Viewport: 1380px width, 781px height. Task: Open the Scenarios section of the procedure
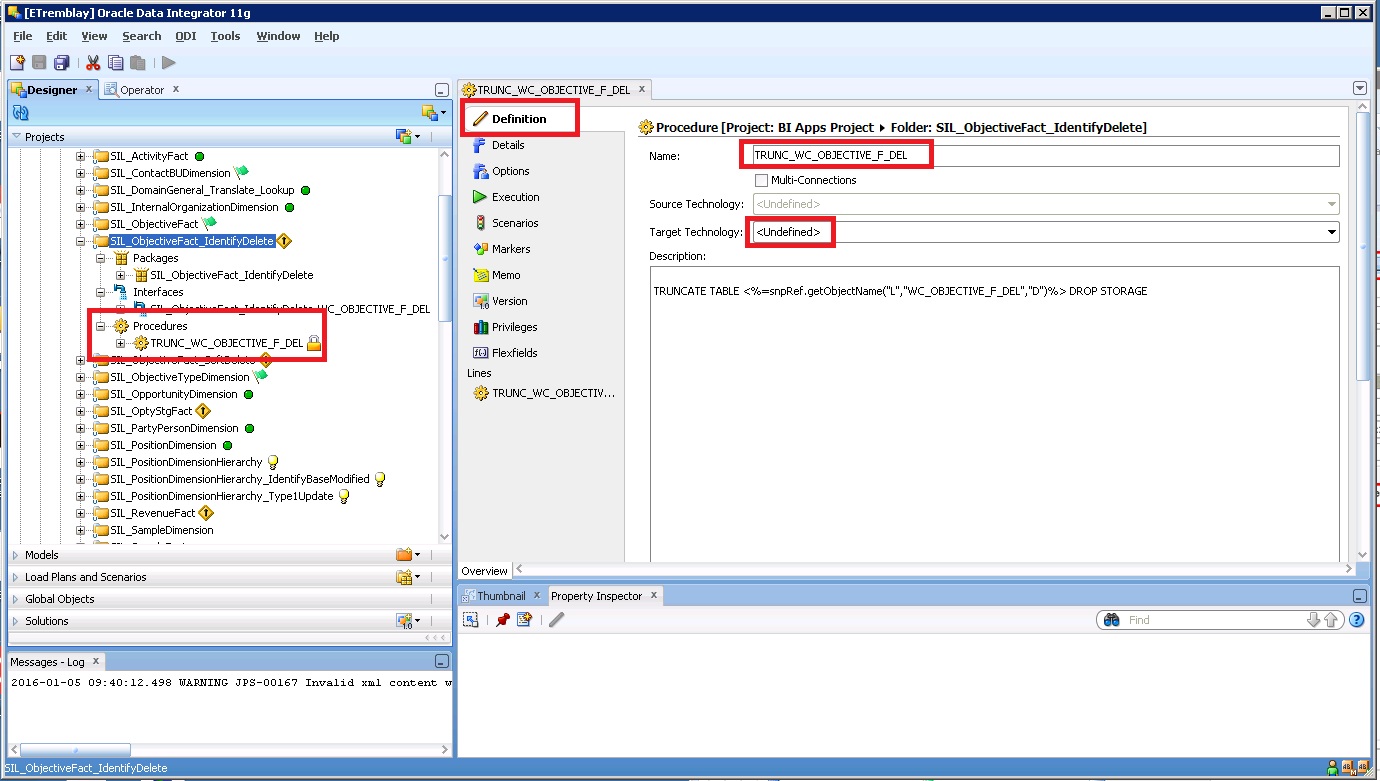pyautogui.click(x=516, y=223)
